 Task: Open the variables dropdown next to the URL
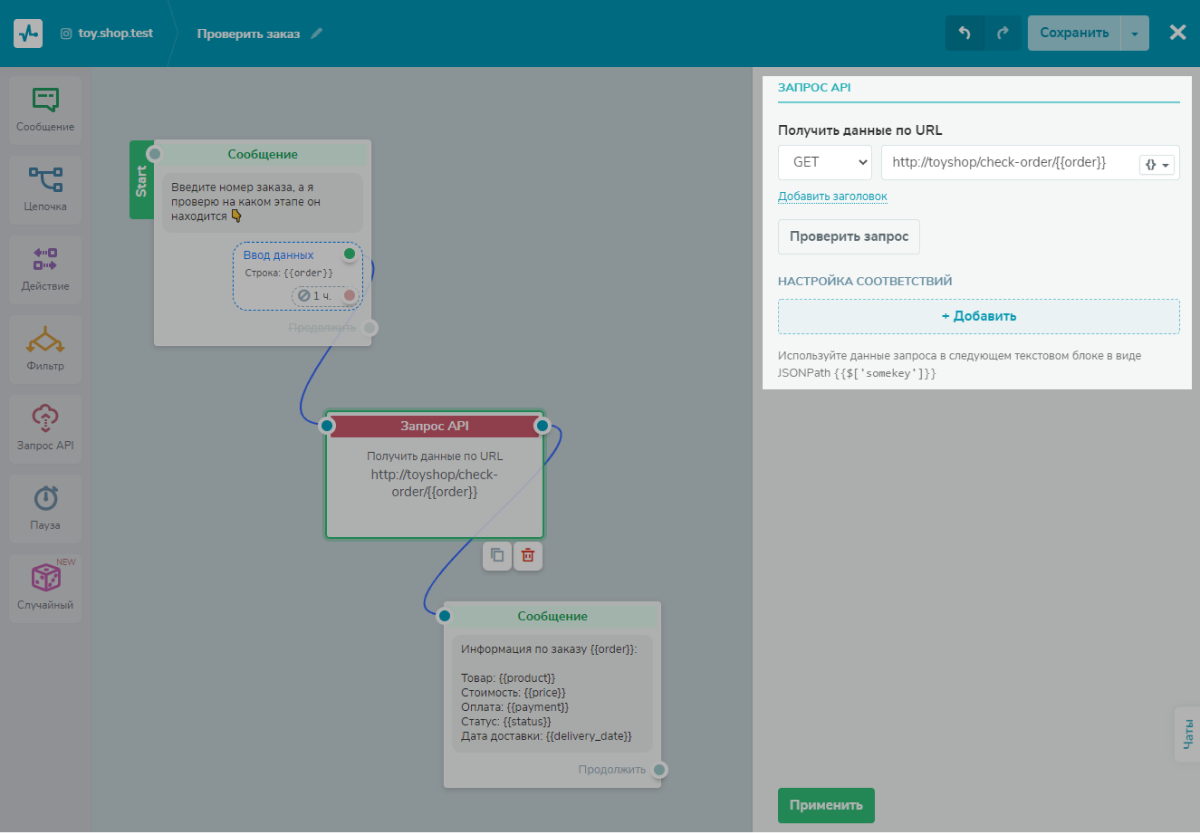(x=1156, y=162)
